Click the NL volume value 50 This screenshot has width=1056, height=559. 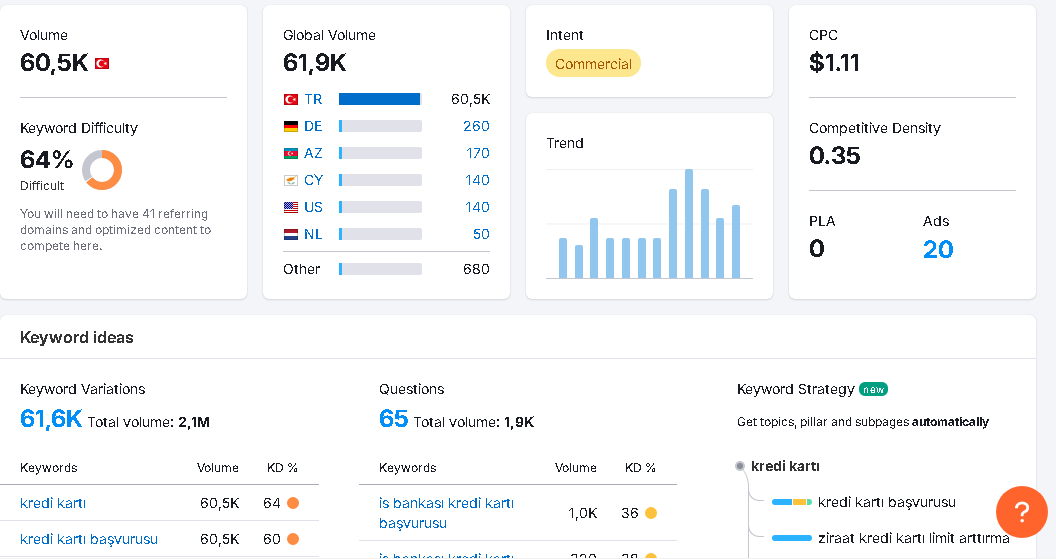pyautogui.click(x=481, y=234)
